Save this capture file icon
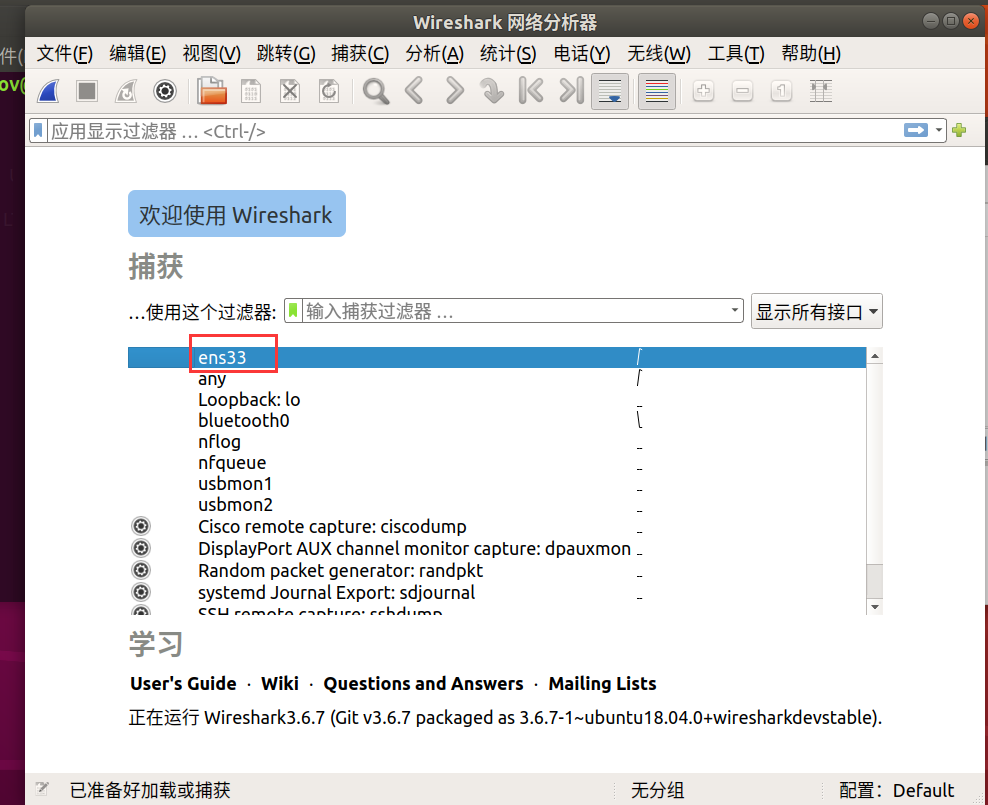 pos(251,91)
